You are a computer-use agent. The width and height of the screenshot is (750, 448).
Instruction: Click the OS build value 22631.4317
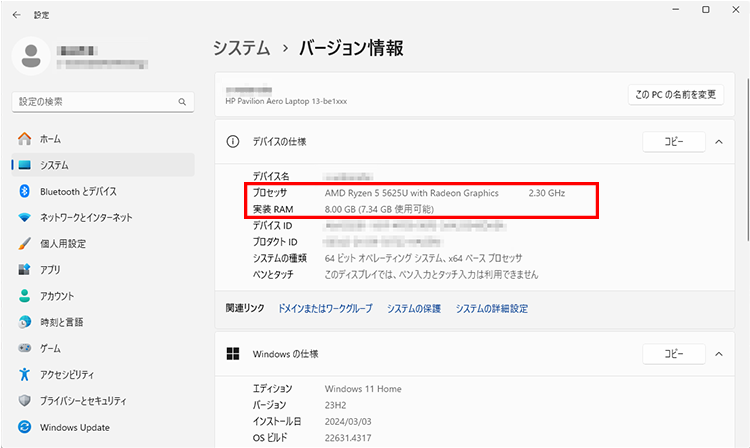point(348,437)
